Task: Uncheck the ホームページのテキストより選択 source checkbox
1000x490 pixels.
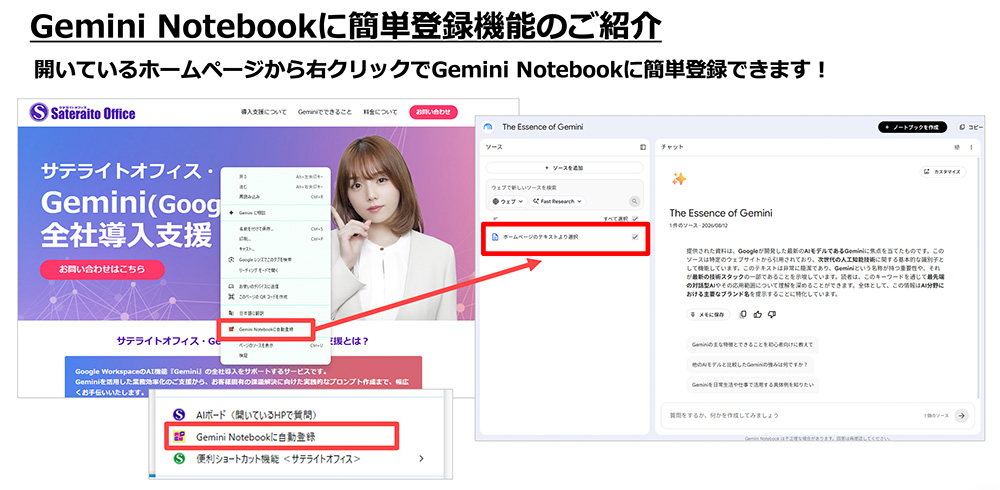Action: (x=635, y=237)
